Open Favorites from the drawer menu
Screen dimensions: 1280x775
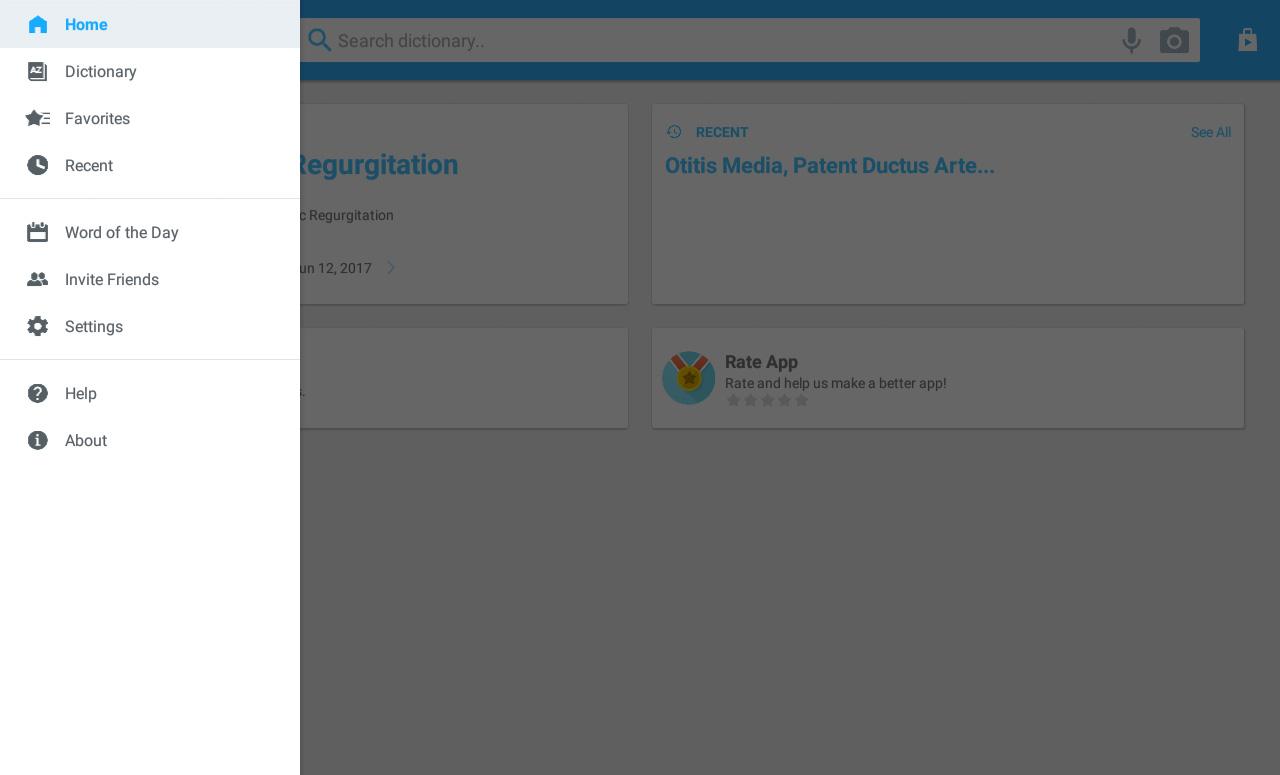(150, 118)
